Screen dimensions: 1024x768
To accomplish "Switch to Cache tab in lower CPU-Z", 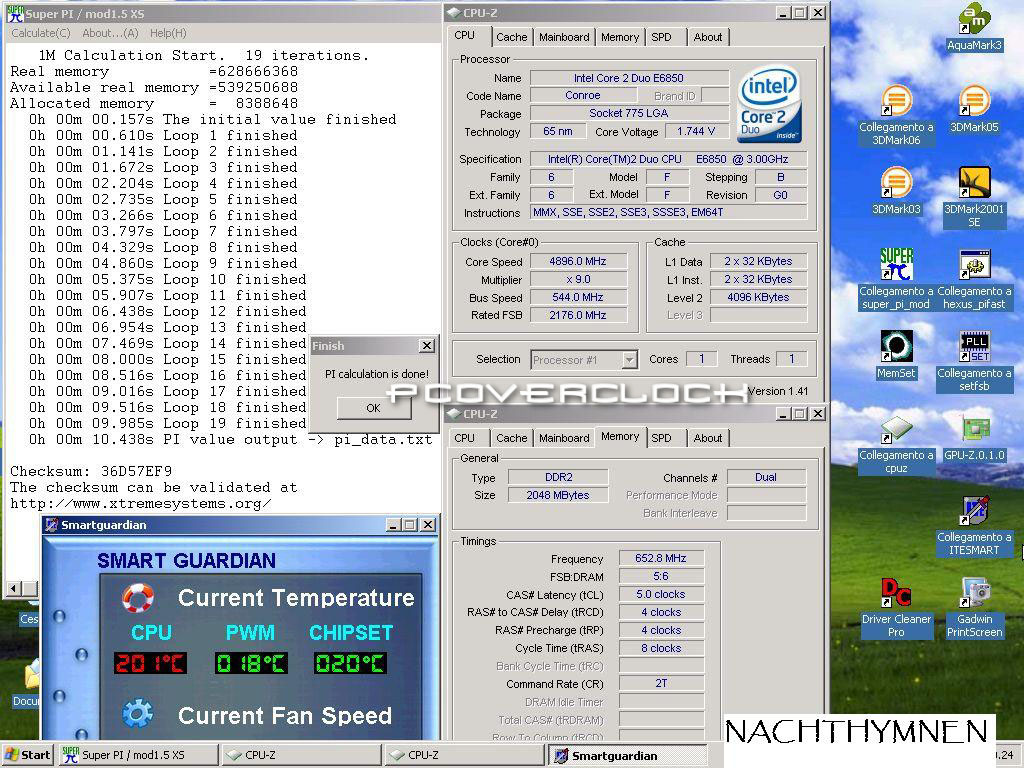I will (x=511, y=438).
